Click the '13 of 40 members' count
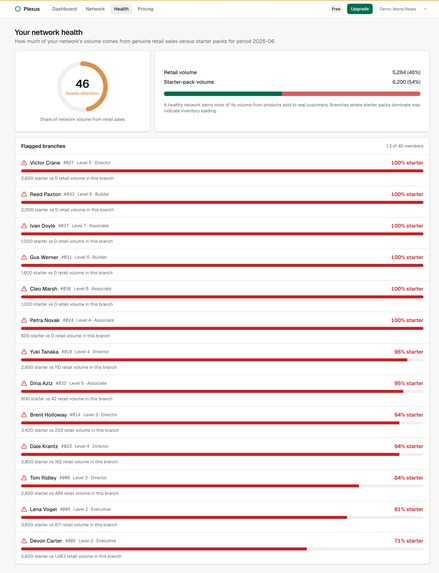 click(405, 146)
